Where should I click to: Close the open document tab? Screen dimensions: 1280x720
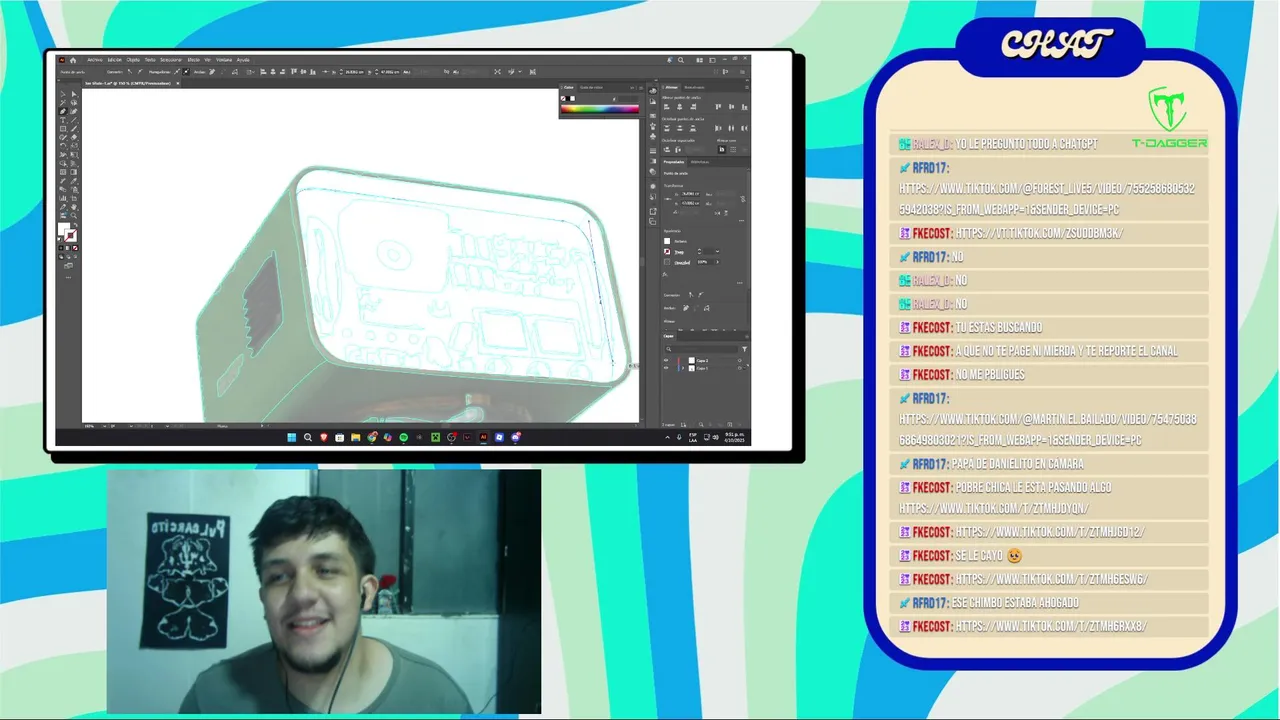coord(177,83)
